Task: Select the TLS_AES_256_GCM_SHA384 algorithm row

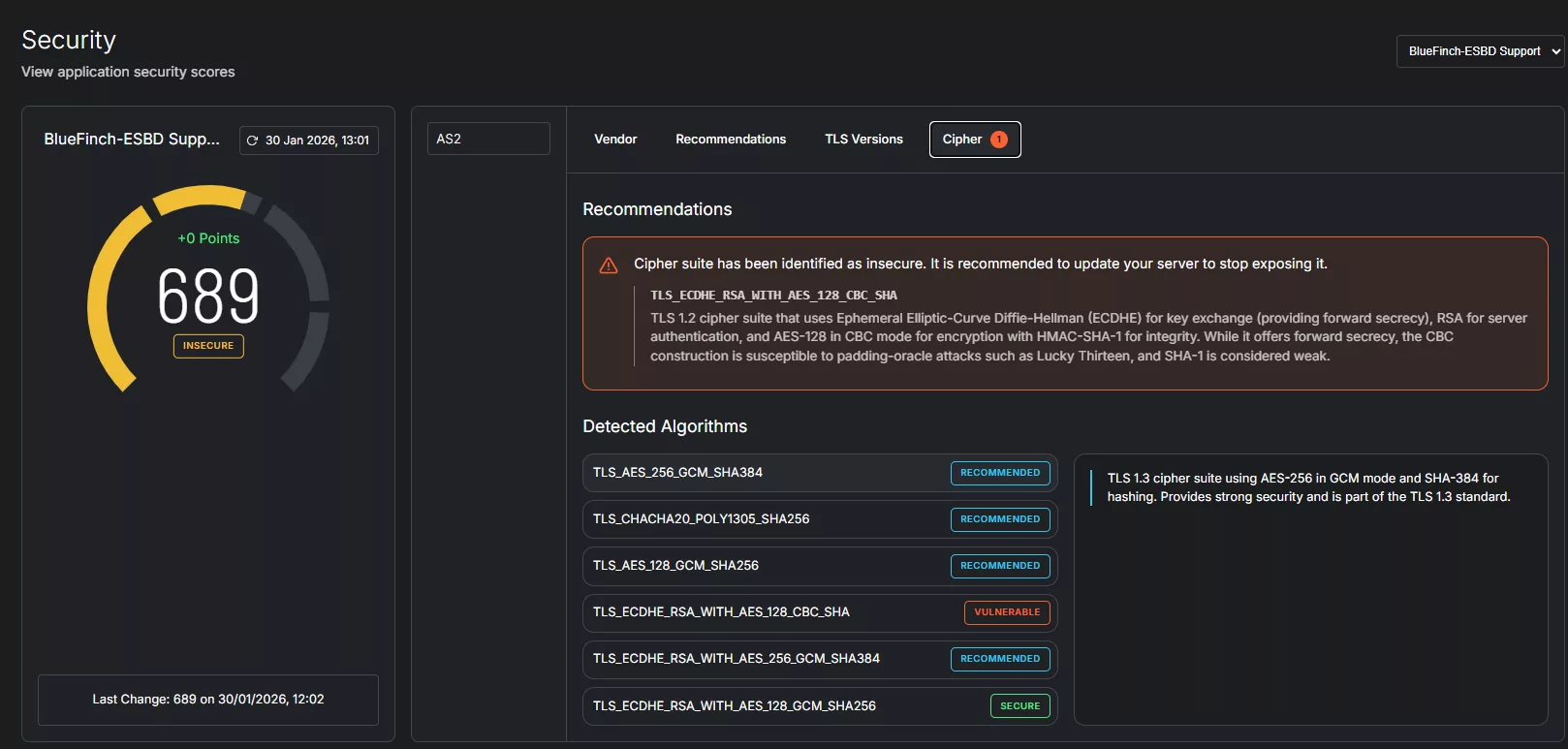Action: point(820,473)
